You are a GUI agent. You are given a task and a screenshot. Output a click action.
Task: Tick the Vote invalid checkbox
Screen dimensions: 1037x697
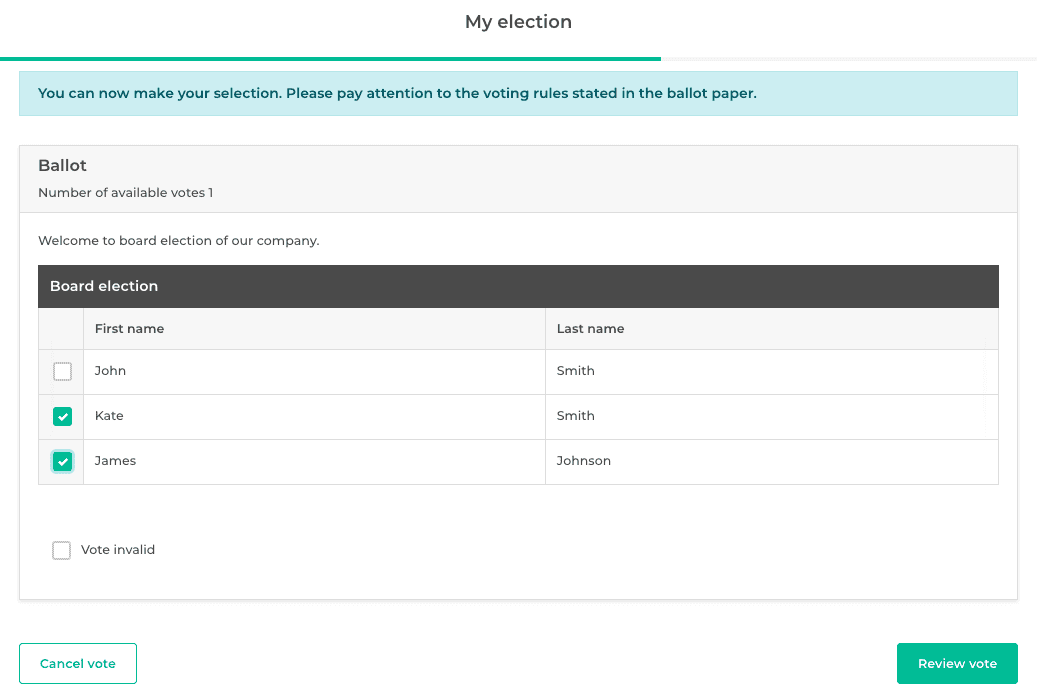point(62,550)
